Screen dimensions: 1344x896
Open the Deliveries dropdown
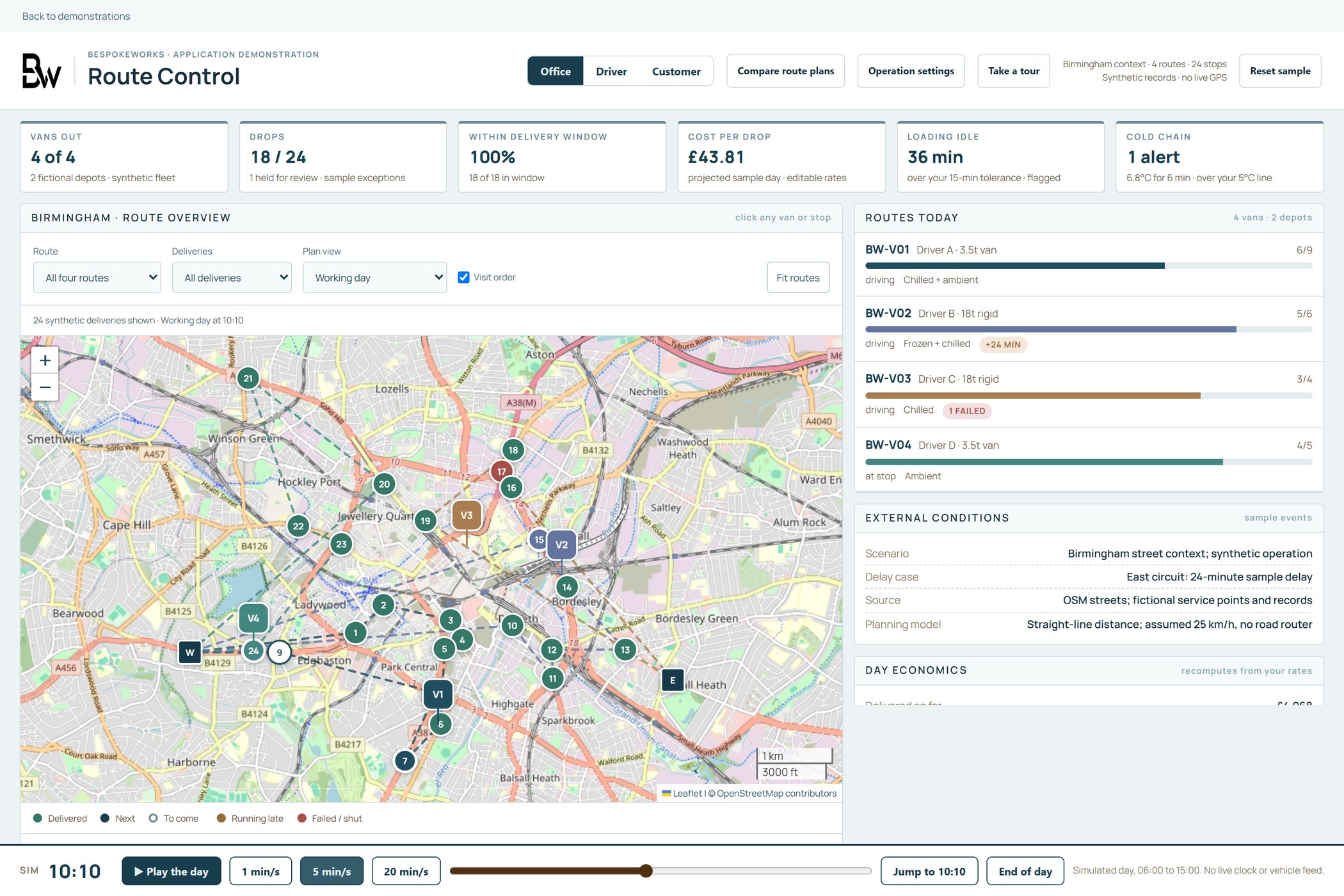[x=232, y=277]
